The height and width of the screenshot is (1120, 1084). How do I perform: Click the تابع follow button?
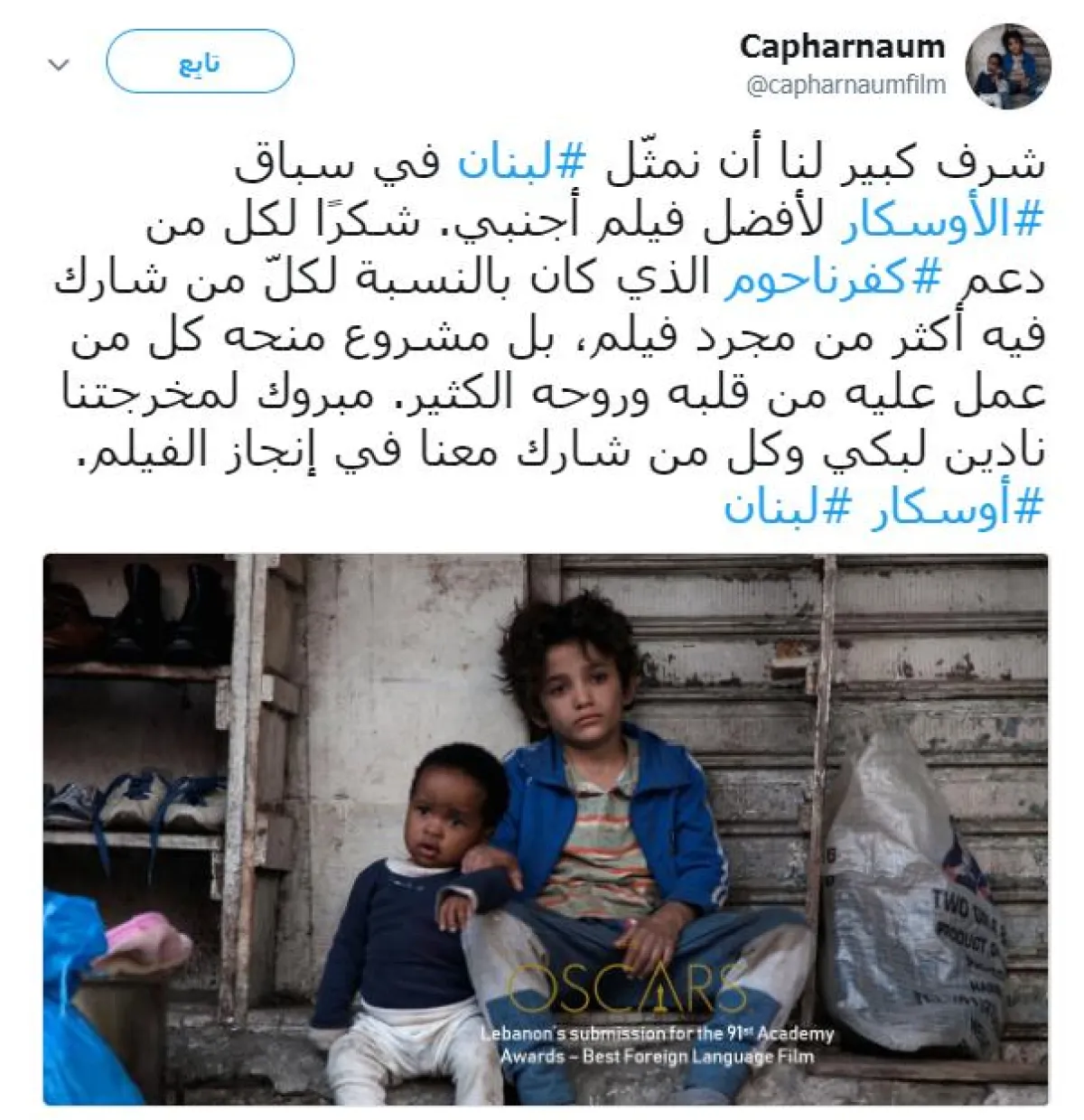coord(200,62)
